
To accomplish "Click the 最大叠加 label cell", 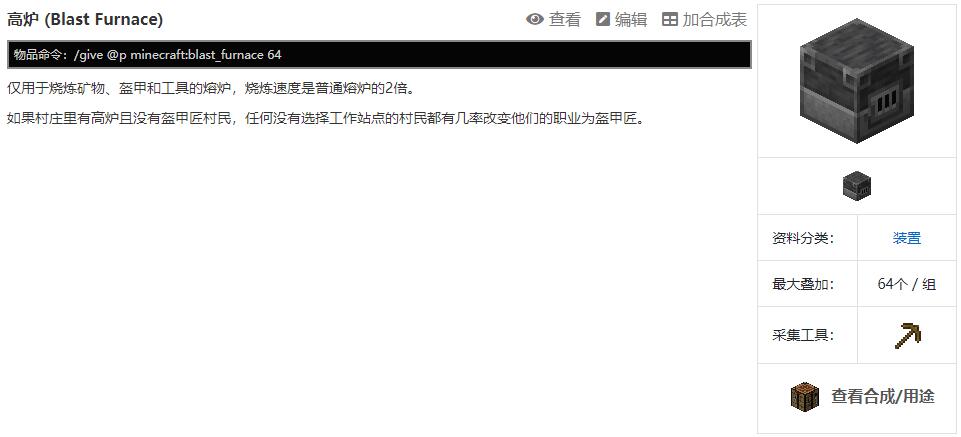I will click(807, 284).
